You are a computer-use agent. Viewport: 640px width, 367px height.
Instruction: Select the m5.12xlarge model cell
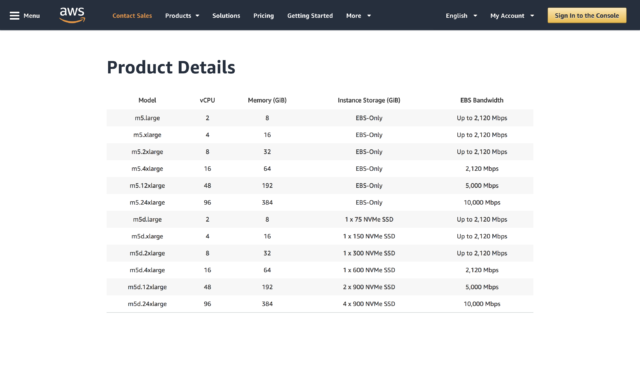point(147,186)
